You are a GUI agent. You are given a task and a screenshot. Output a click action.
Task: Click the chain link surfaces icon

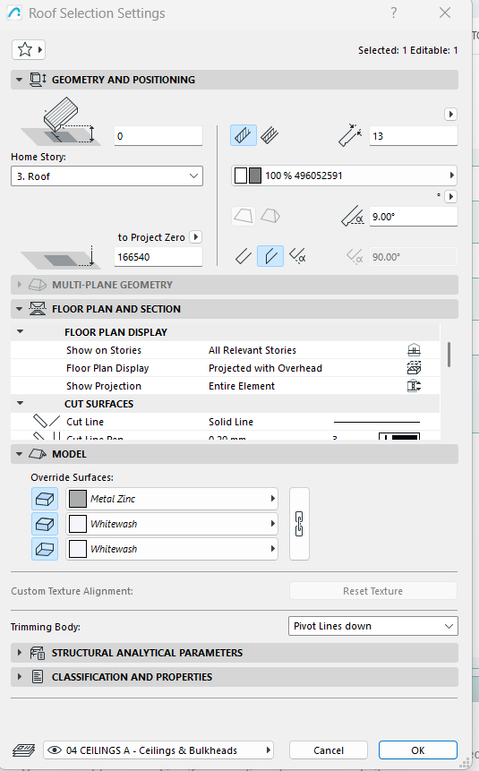point(299,524)
